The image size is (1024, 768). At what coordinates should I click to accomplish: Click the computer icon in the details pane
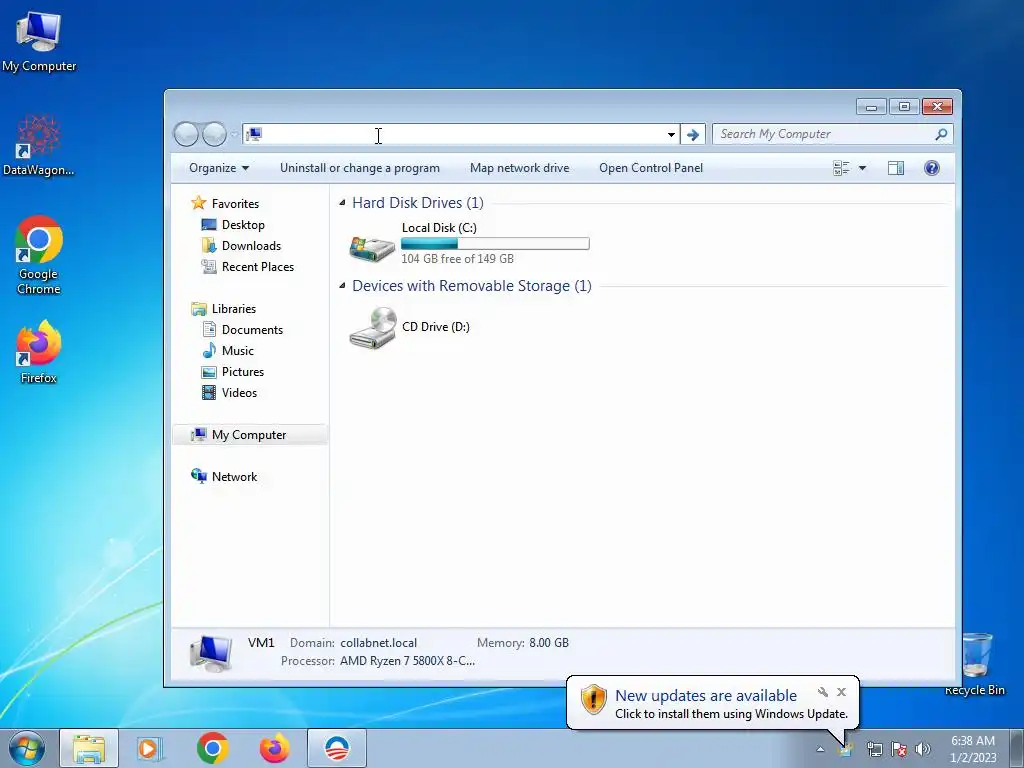(x=211, y=653)
